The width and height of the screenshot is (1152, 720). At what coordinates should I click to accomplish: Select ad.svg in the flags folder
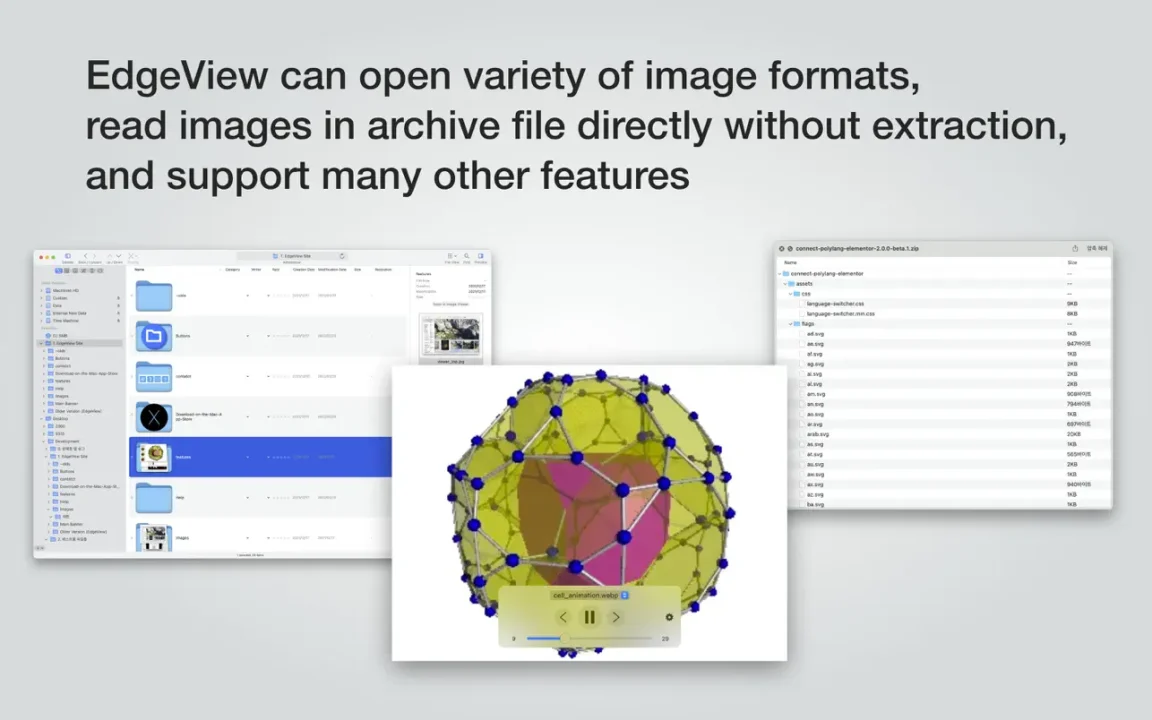815,334
